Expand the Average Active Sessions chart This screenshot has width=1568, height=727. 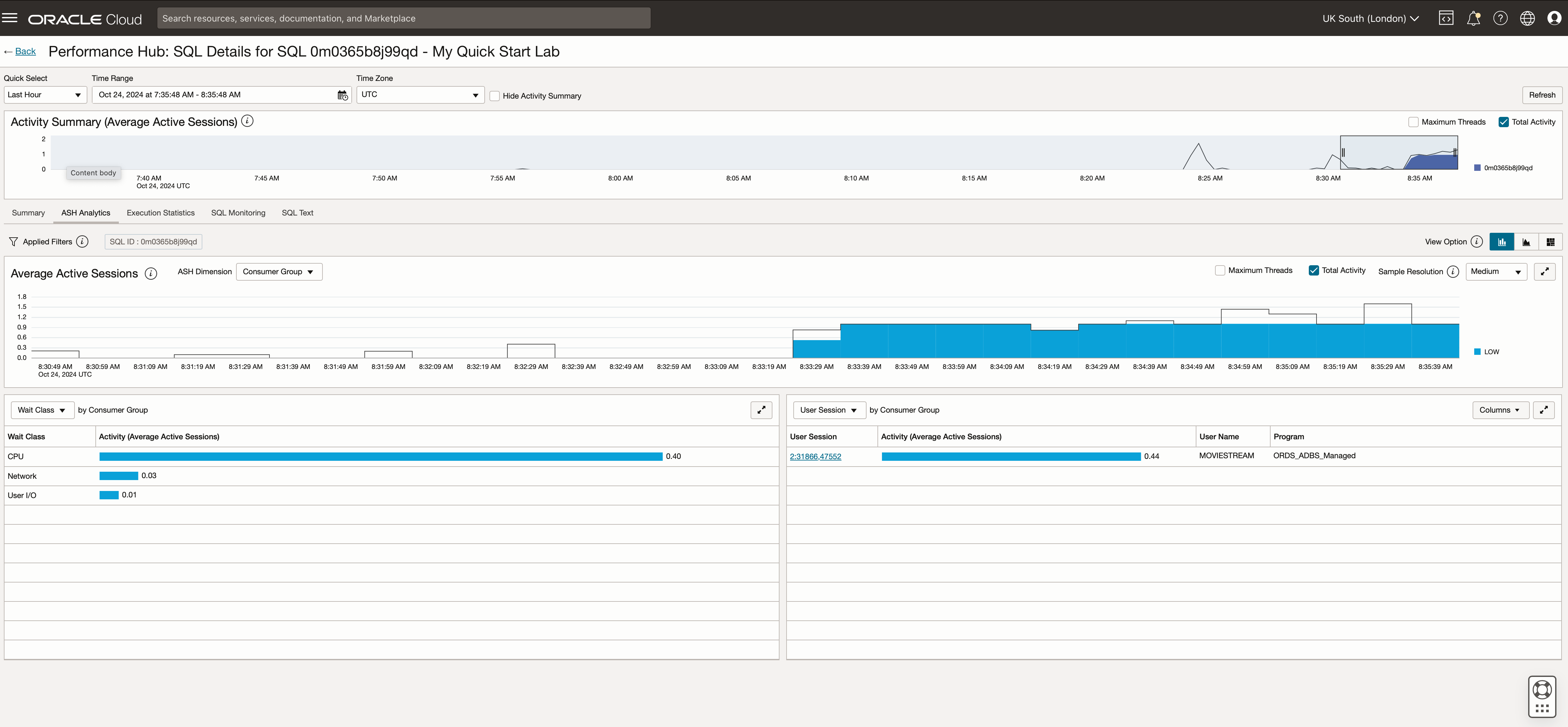click(x=1544, y=271)
